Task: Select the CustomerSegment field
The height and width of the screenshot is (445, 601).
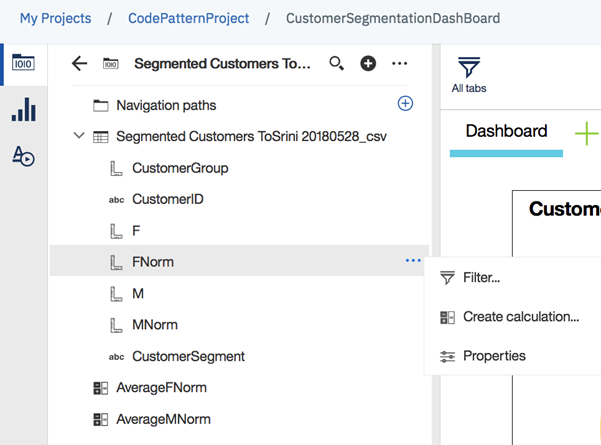Action: (x=188, y=356)
